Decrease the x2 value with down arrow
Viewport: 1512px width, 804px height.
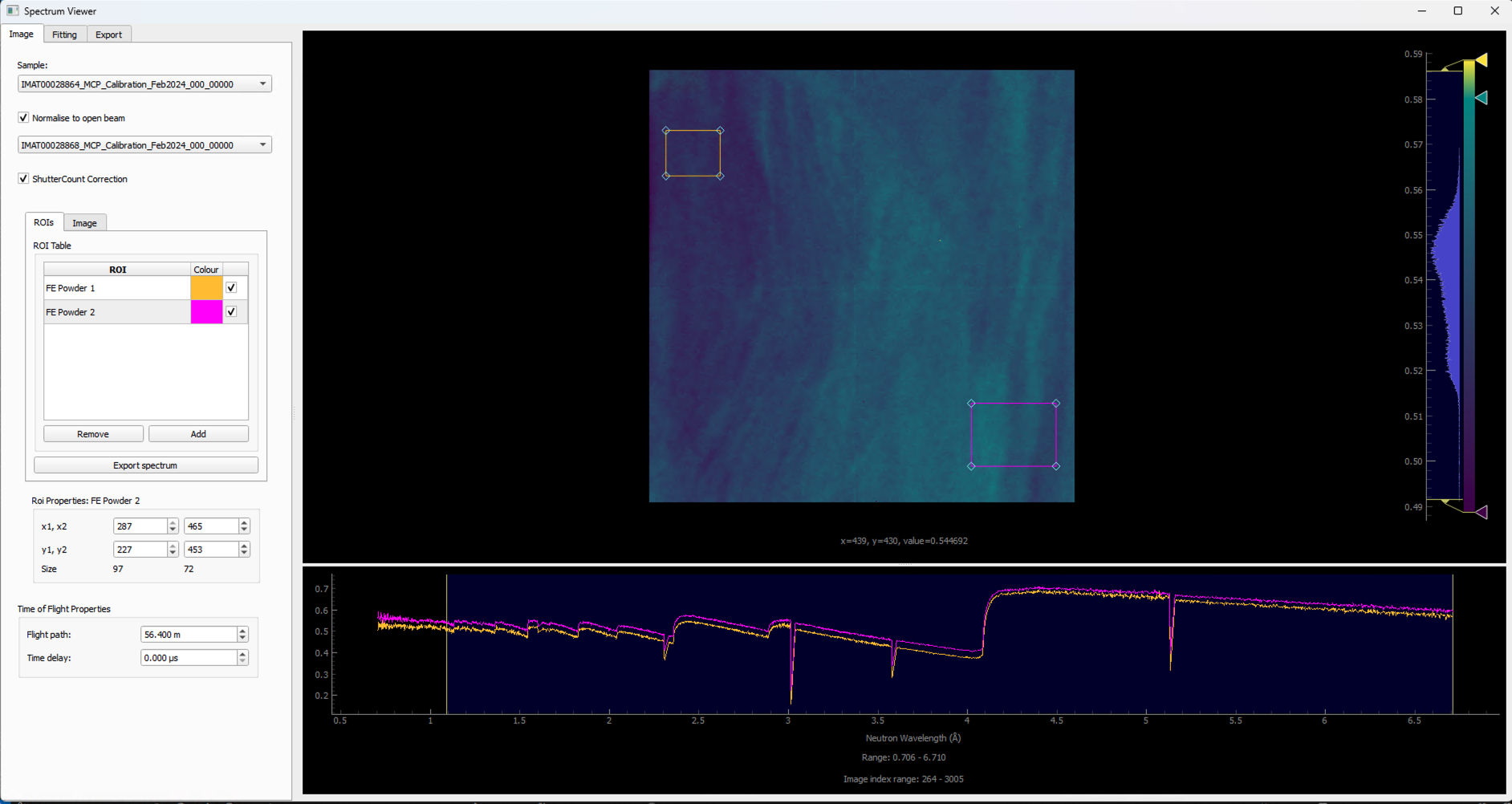244,530
